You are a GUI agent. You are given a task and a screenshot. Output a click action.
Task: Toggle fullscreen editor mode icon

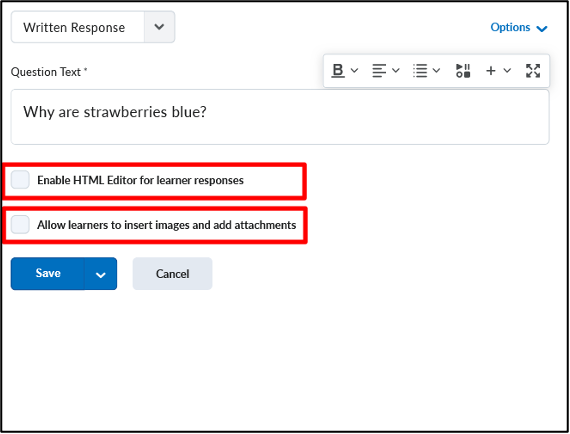[x=533, y=71]
